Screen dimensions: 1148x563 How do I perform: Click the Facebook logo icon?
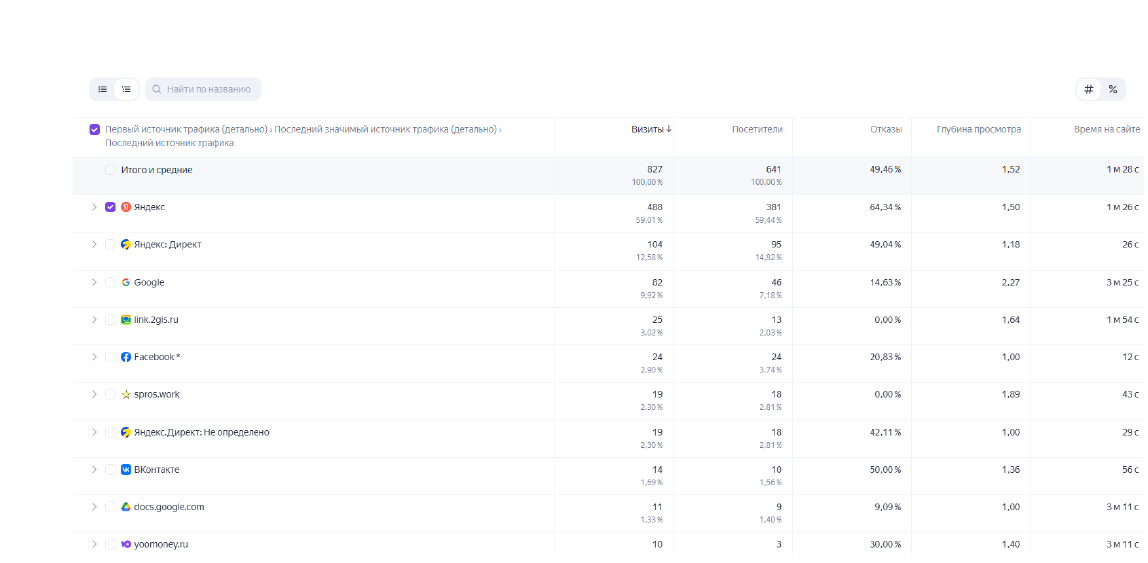pos(126,357)
